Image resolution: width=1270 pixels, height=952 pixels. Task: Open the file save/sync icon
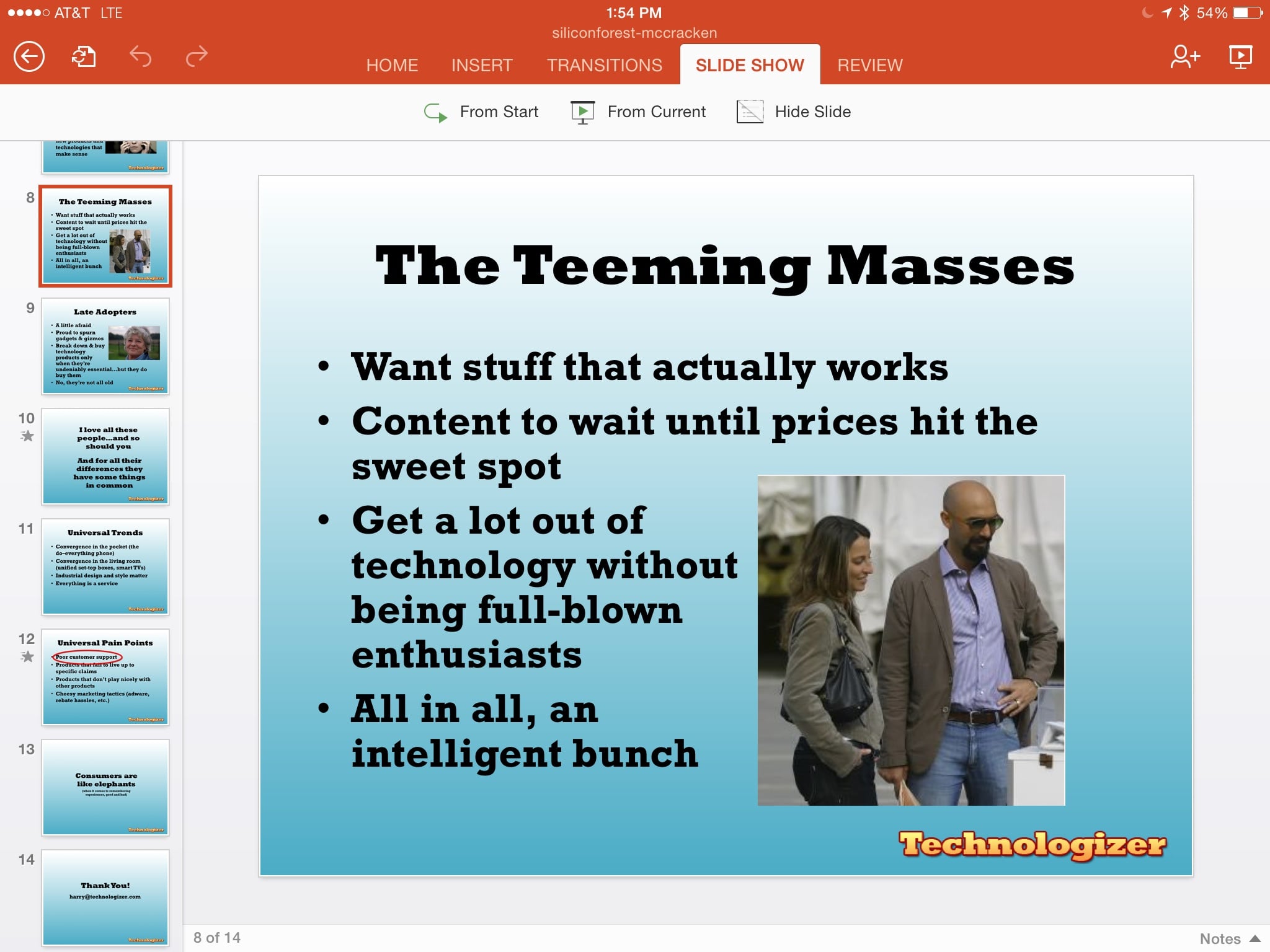pyautogui.click(x=84, y=57)
